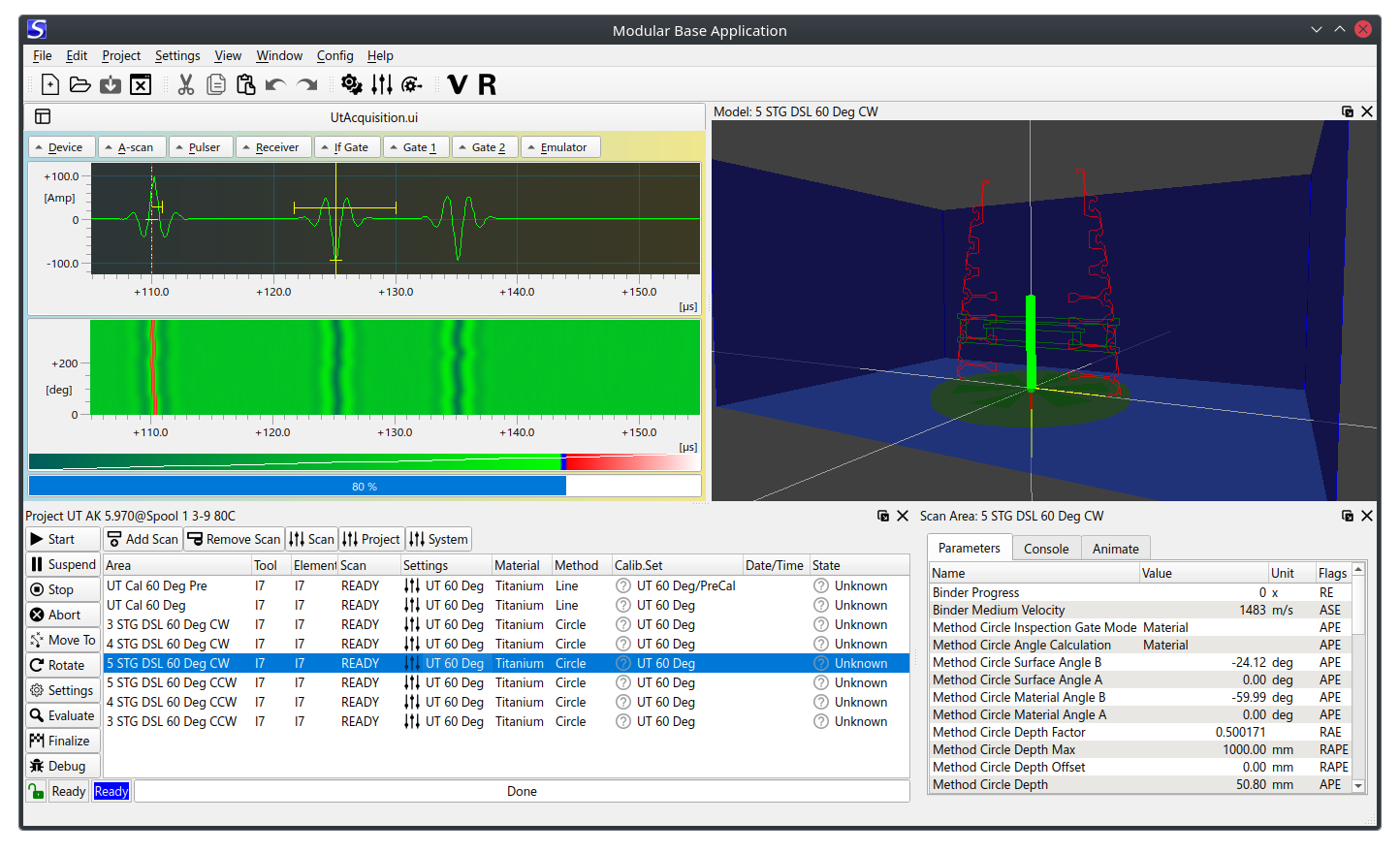Click the Copy toolbar icon
The width and height of the screenshot is (1400, 853).
[x=216, y=85]
